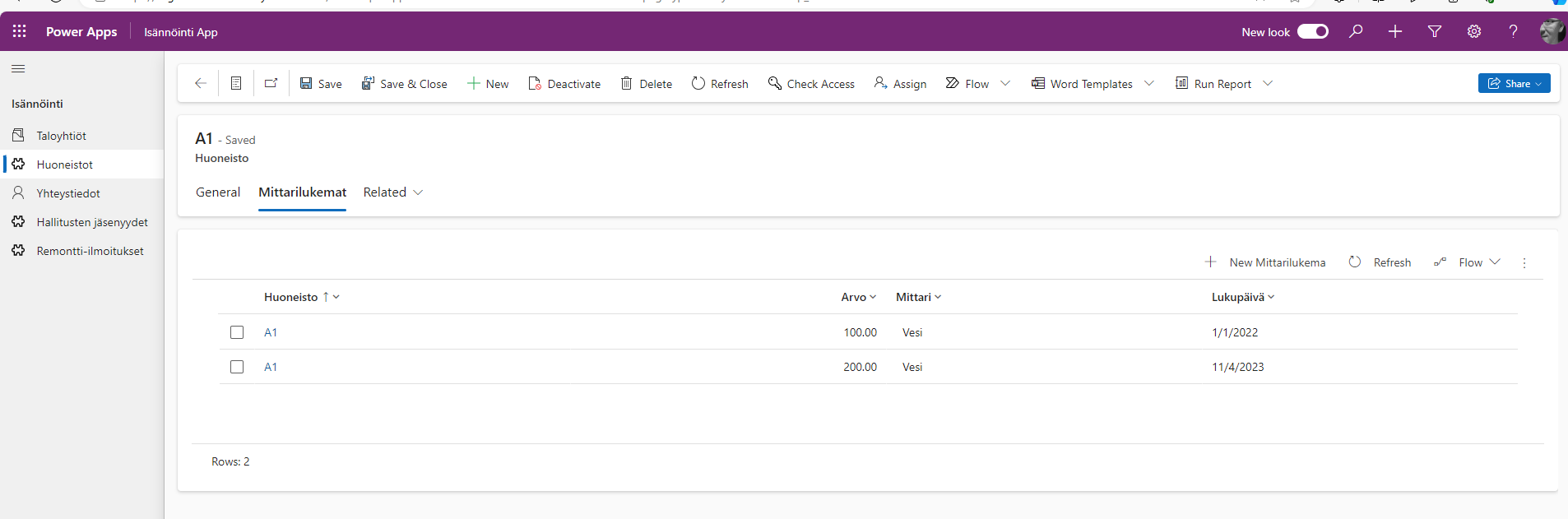This screenshot has width=1568, height=519.
Task: Open Taloyhtiöt in the sidebar
Action: pos(61,136)
